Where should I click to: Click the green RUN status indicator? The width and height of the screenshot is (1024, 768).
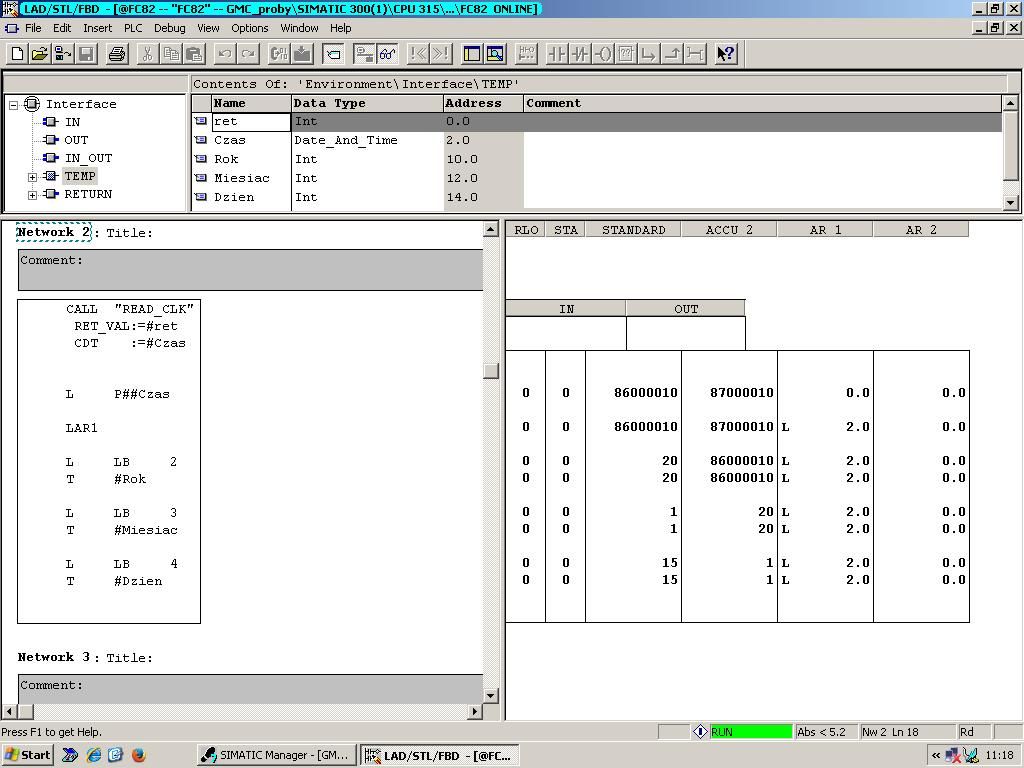click(750, 732)
